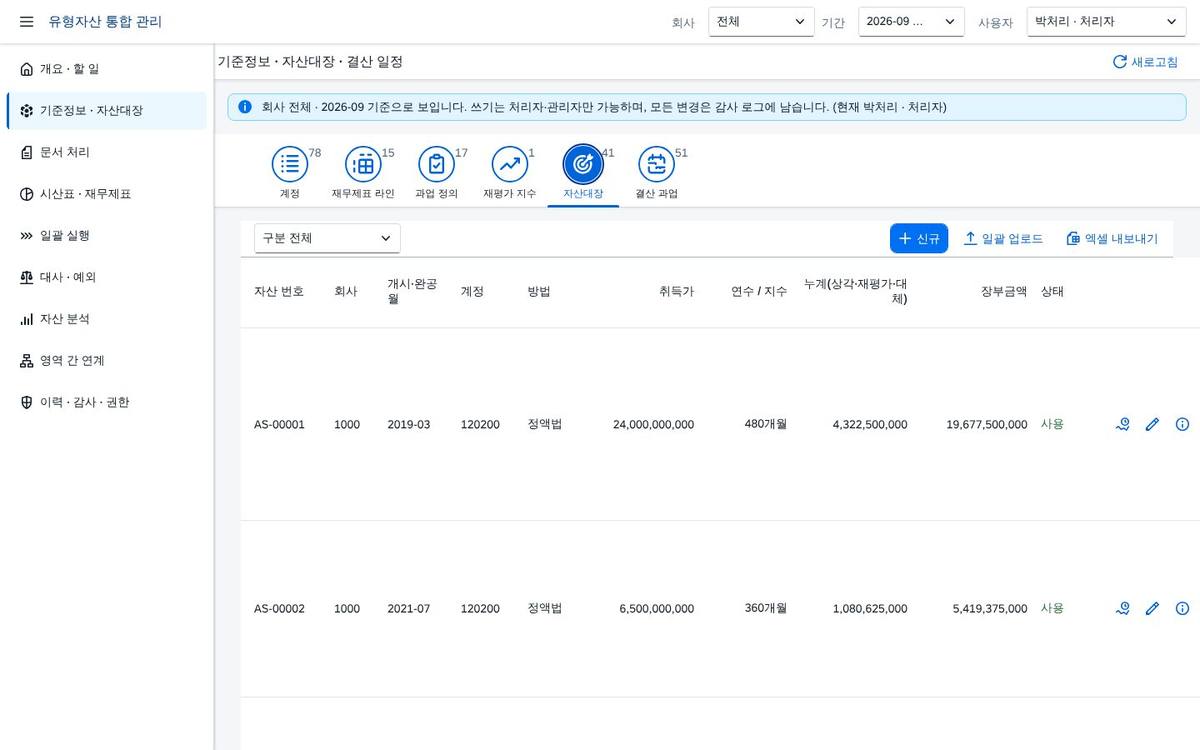
Task: Click the 2021-07 start month cell
Action: point(409,609)
